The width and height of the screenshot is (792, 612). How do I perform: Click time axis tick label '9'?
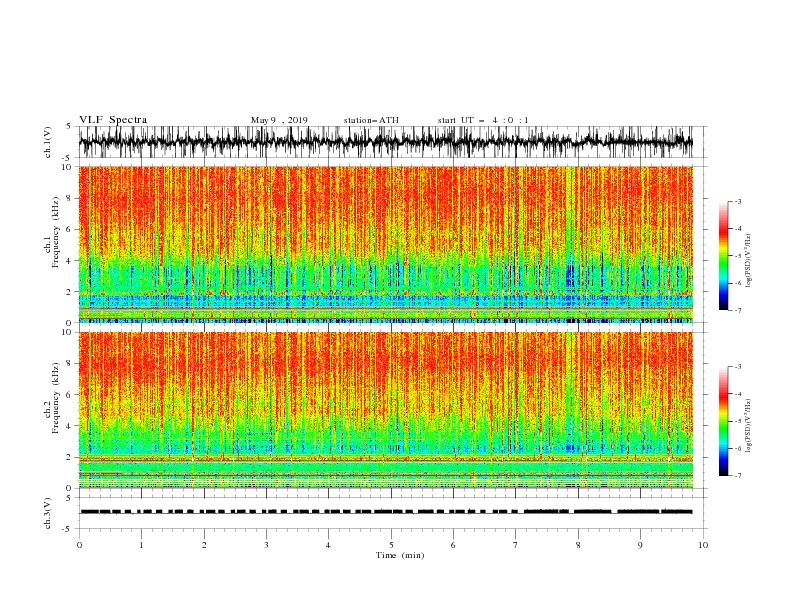pos(640,545)
